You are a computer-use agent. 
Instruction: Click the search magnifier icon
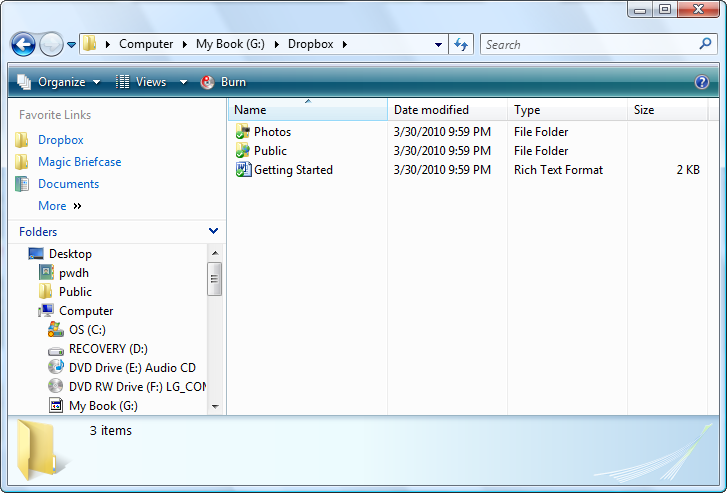pyautogui.click(x=705, y=44)
